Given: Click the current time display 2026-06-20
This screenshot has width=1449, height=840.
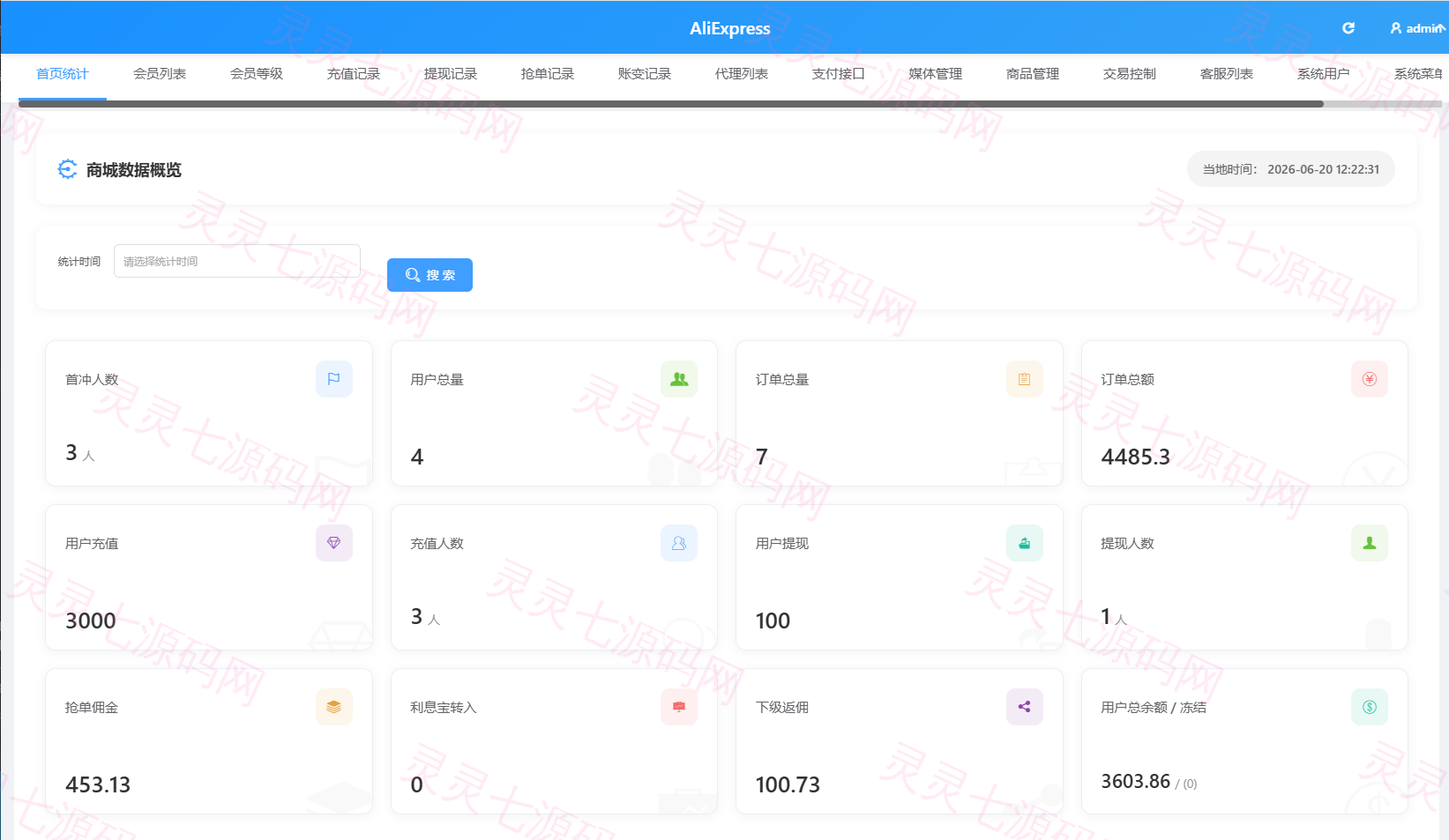Looking at the screenshot, I should pos(1291,169).
